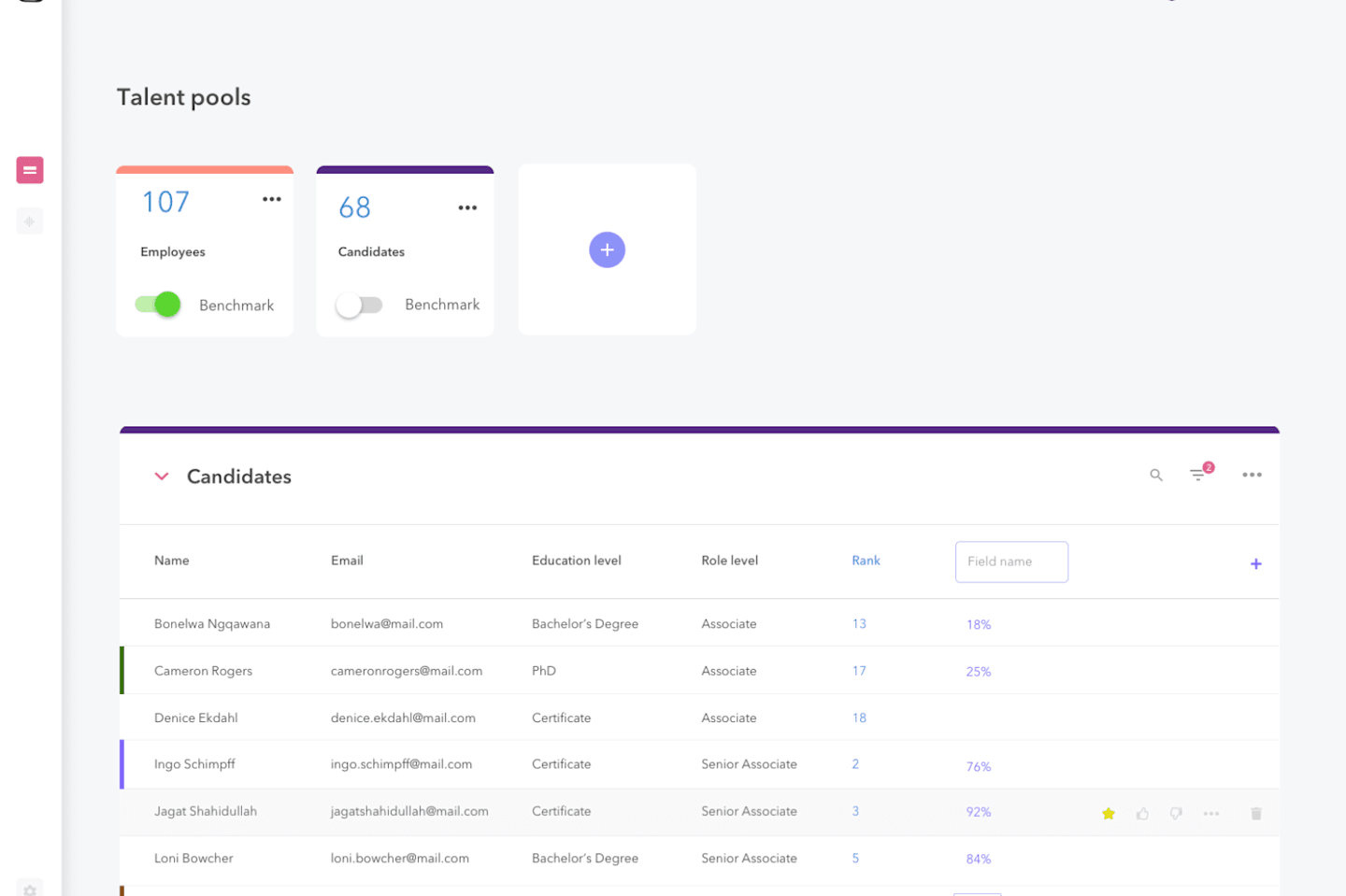Viewport: 1346px width, 896px height.
Task: Turn off the Employees Benchmark toggle
Action: point(158,305)
